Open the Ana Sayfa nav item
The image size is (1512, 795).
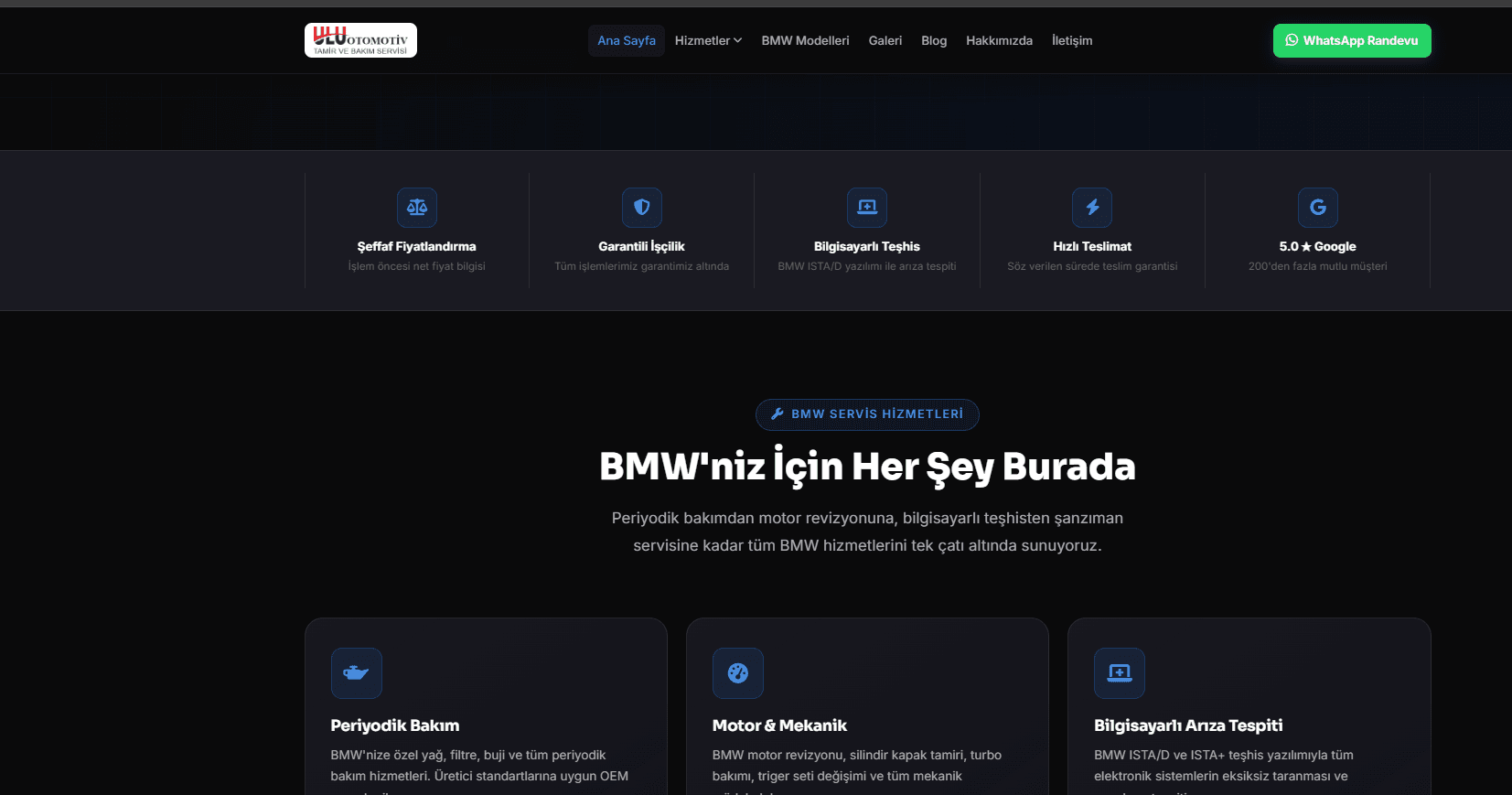627,40
